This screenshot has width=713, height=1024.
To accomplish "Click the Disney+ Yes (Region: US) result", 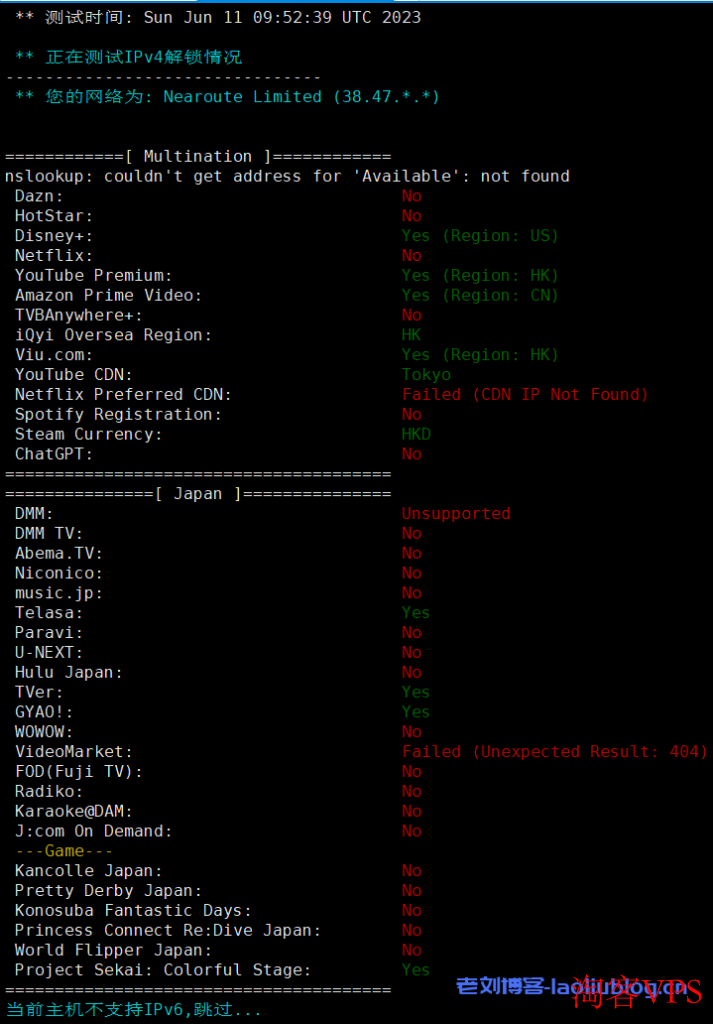I will click(x=480, y=236).
